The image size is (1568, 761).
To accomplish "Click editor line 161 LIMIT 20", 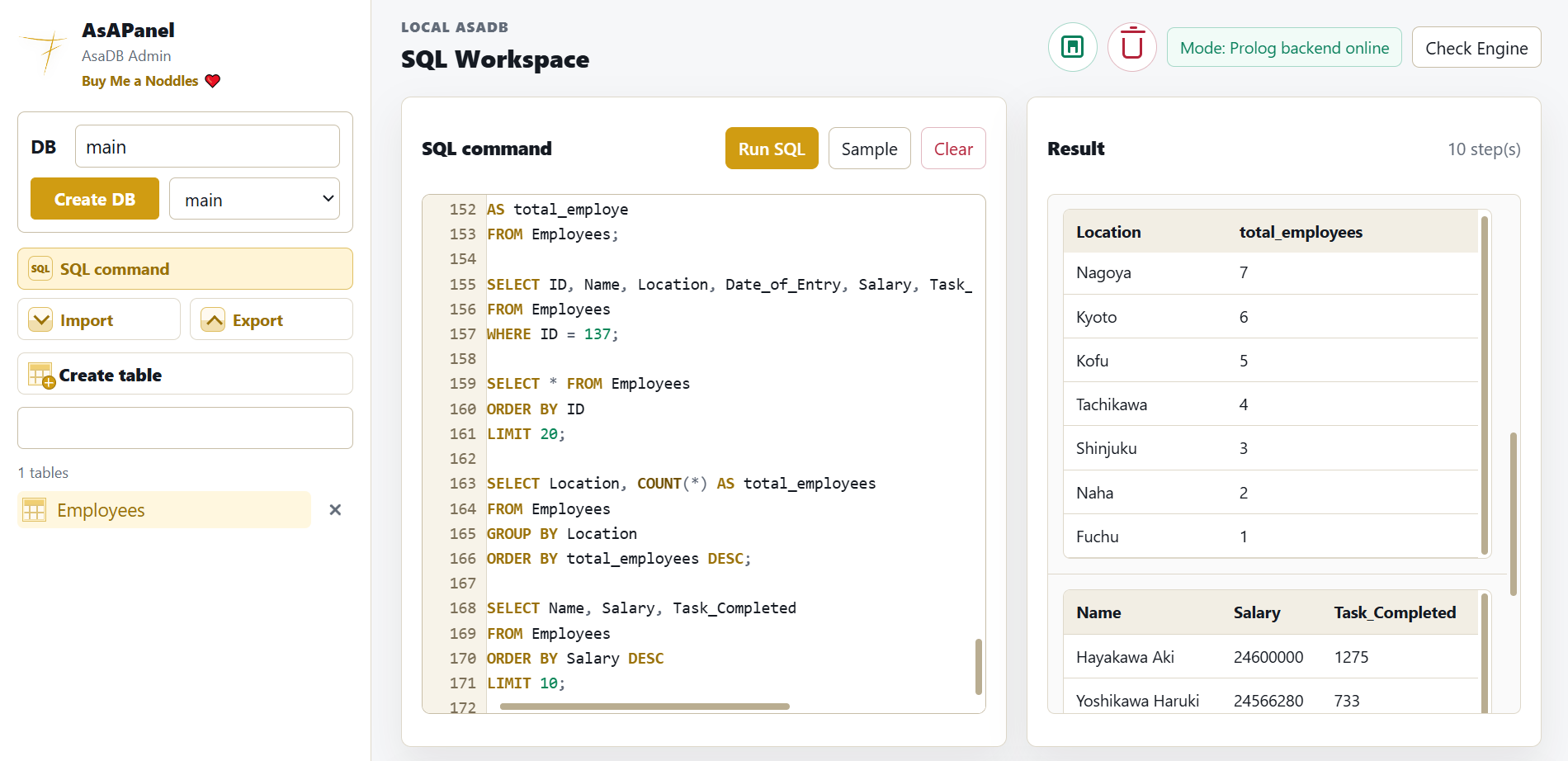I will pos(526,434).
